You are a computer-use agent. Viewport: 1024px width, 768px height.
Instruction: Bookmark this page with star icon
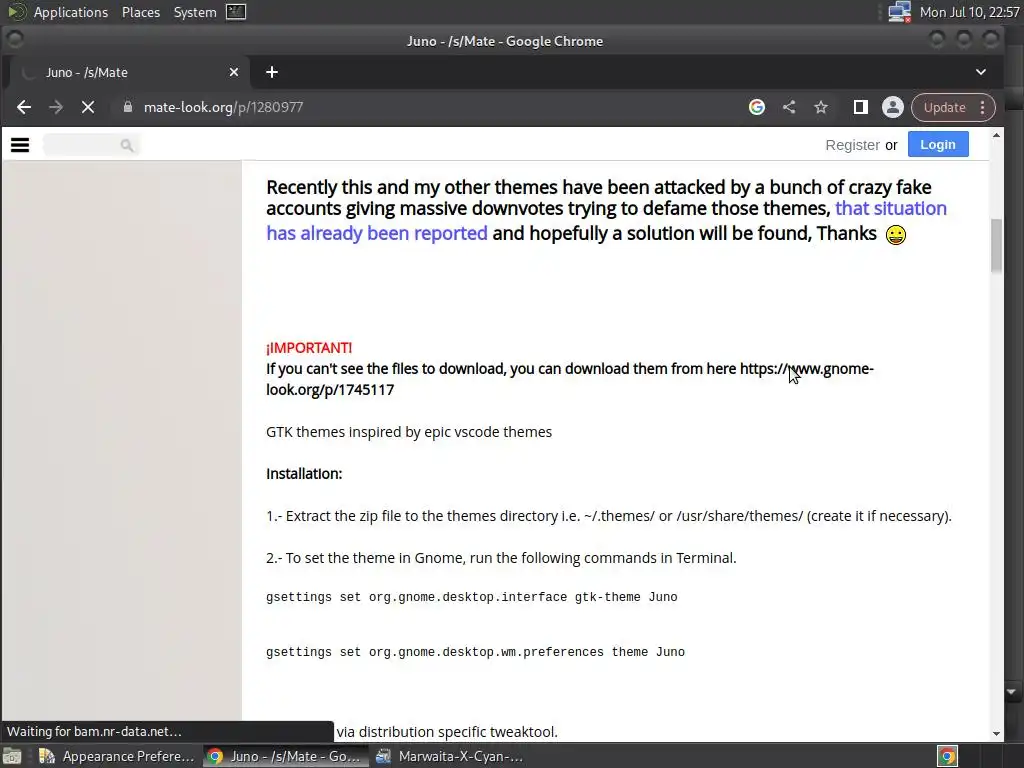821,107
